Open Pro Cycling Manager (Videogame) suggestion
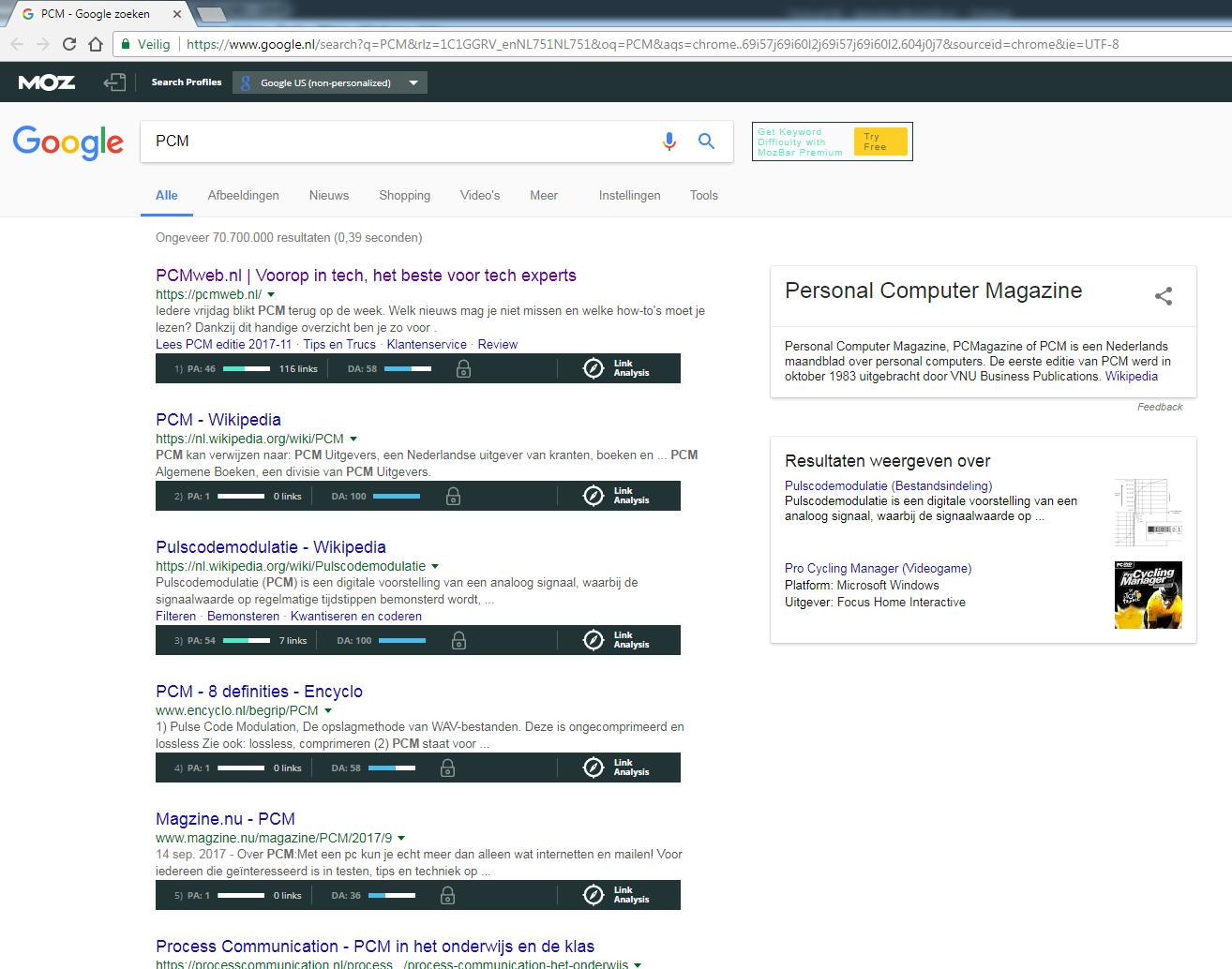The height and width of the screenshot is (969, 1232). [x=878, y=568]
